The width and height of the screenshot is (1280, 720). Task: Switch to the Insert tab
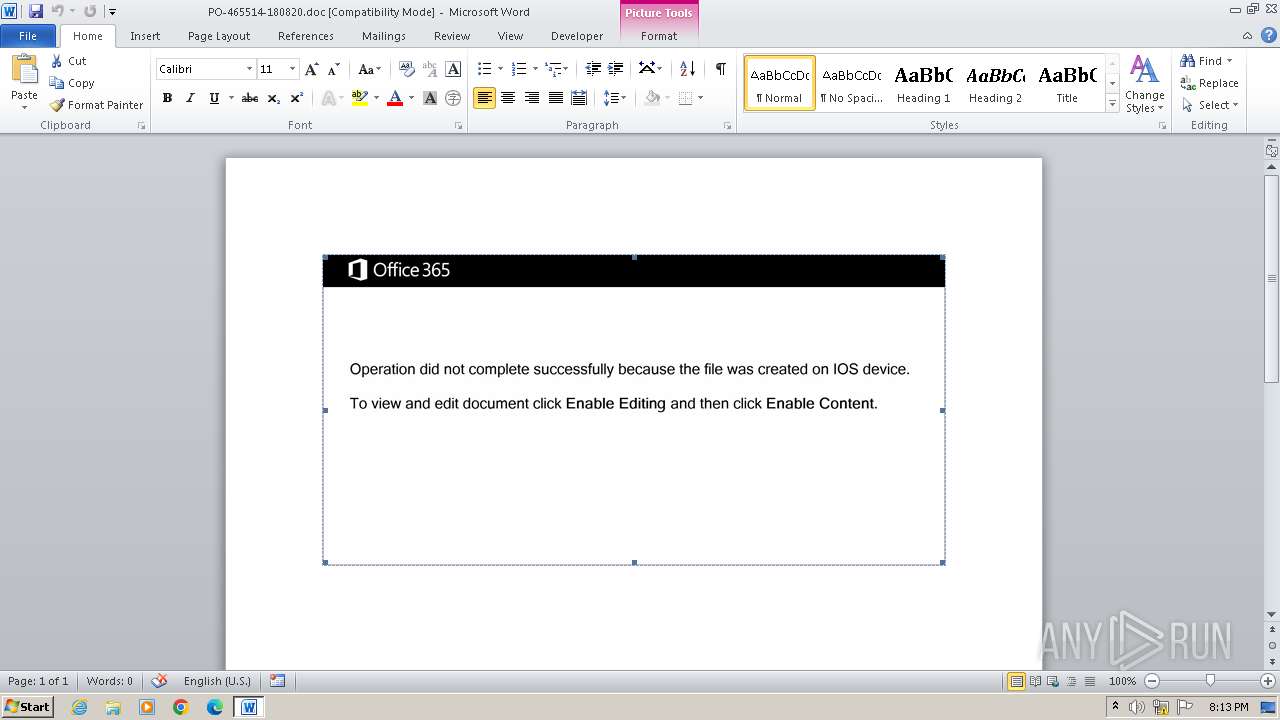pos(145,36)
